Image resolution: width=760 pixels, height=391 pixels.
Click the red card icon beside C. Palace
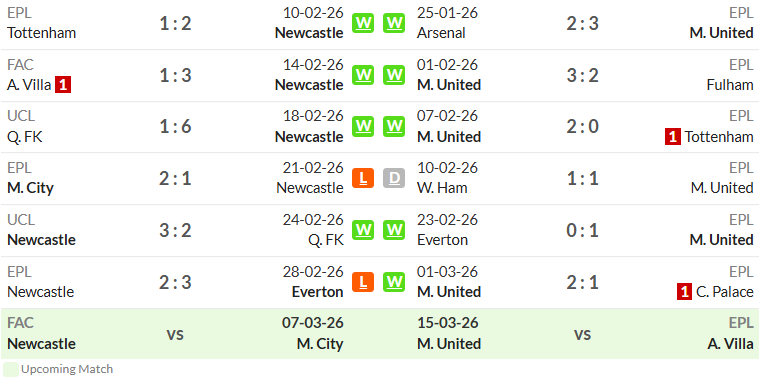coord(684,292)
